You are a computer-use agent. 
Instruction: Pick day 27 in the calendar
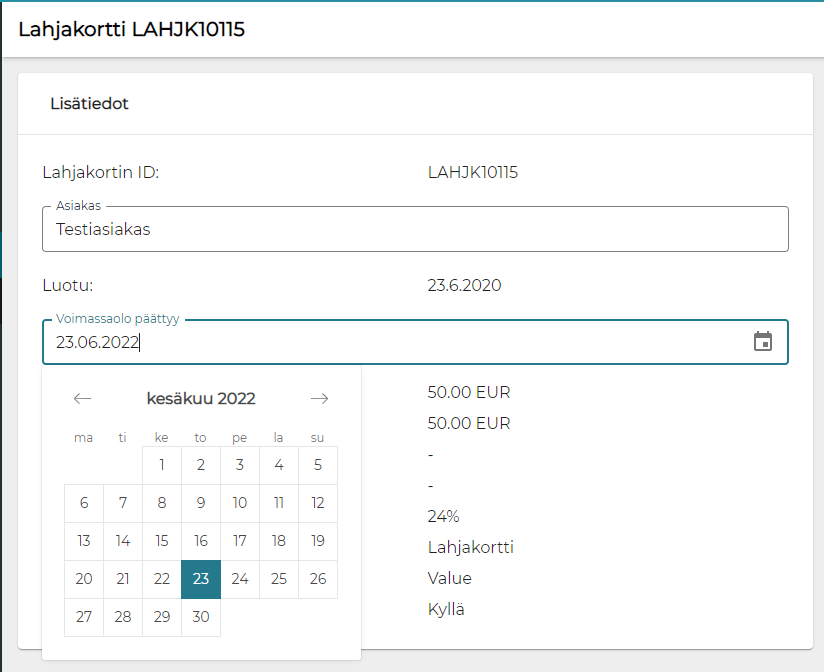coord(84,617)
